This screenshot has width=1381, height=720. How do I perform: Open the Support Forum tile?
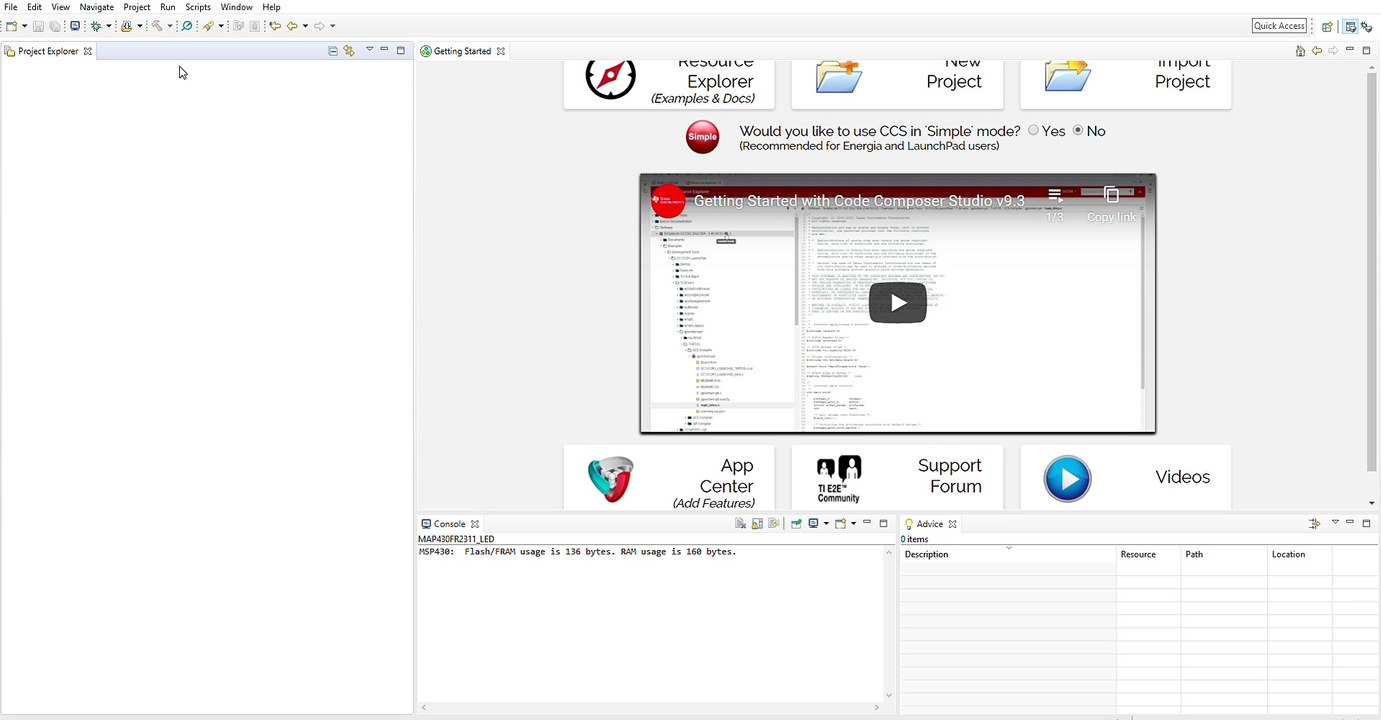click(897, 478)
